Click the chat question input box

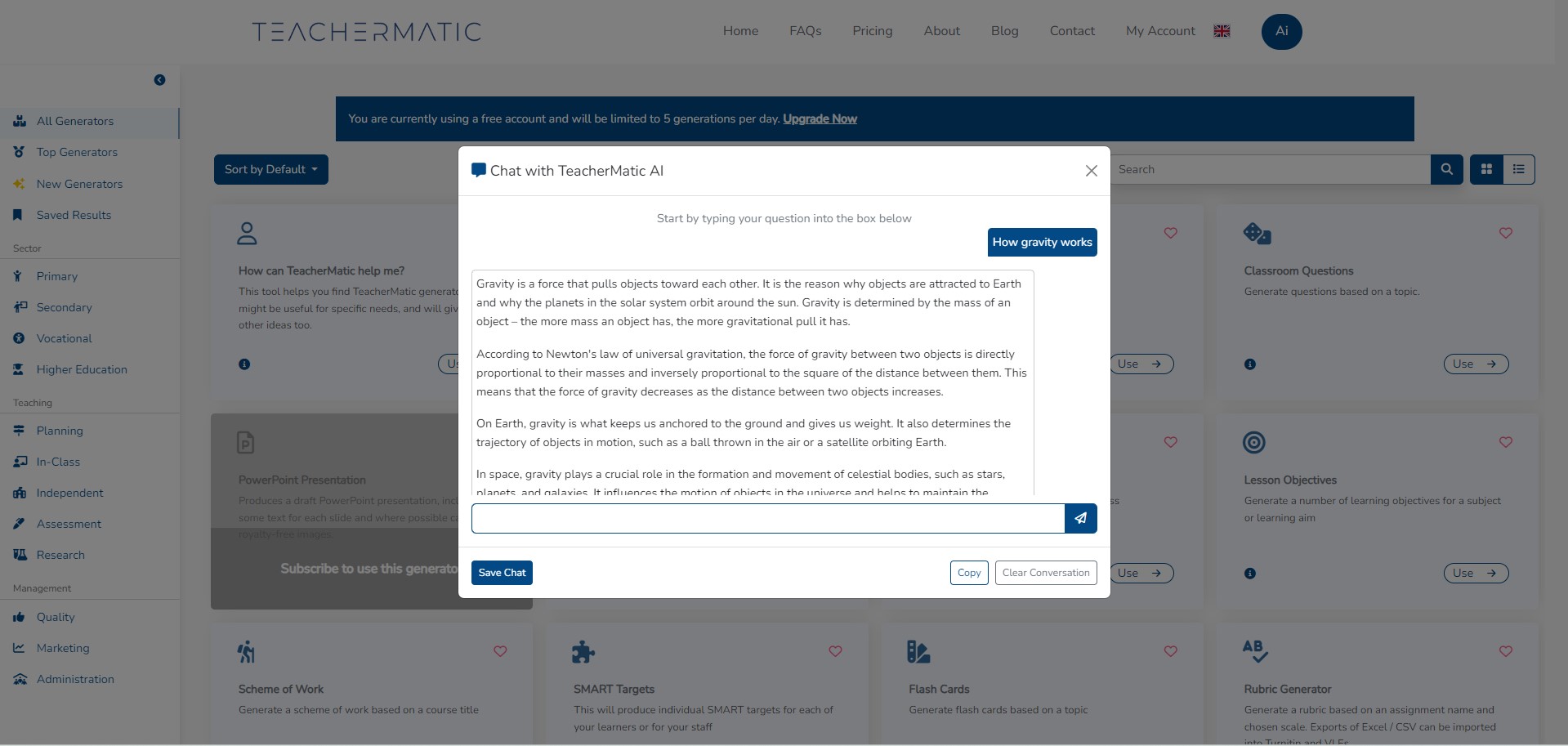coord(768,518)
